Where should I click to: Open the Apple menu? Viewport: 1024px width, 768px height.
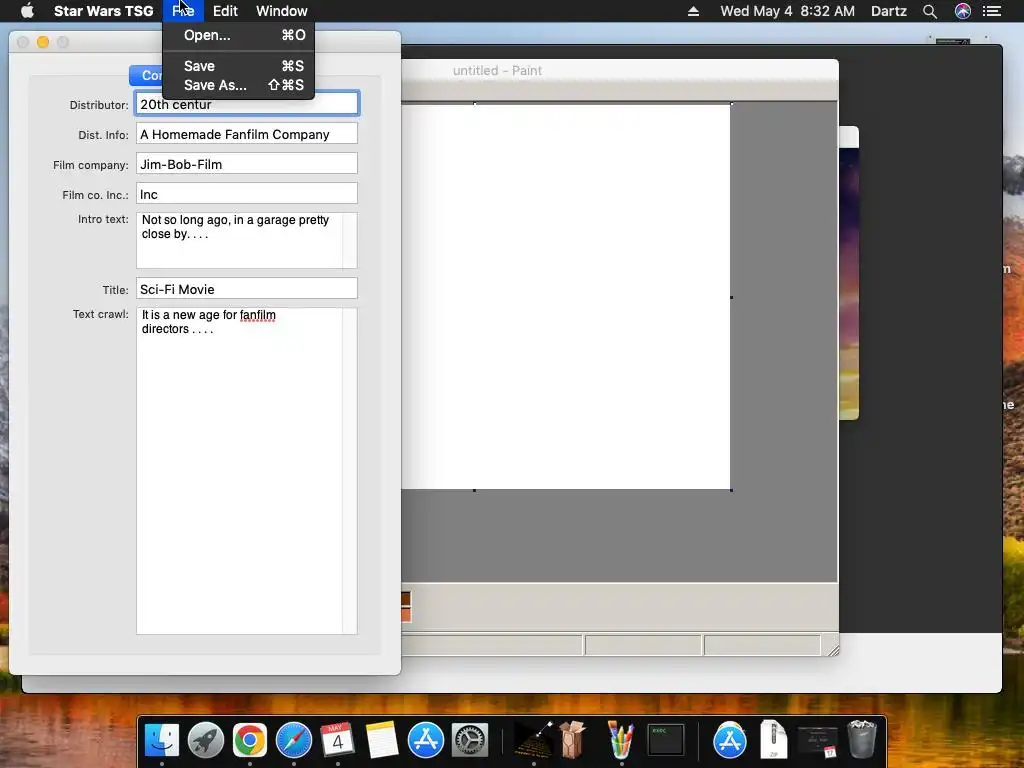coord(27,11)
